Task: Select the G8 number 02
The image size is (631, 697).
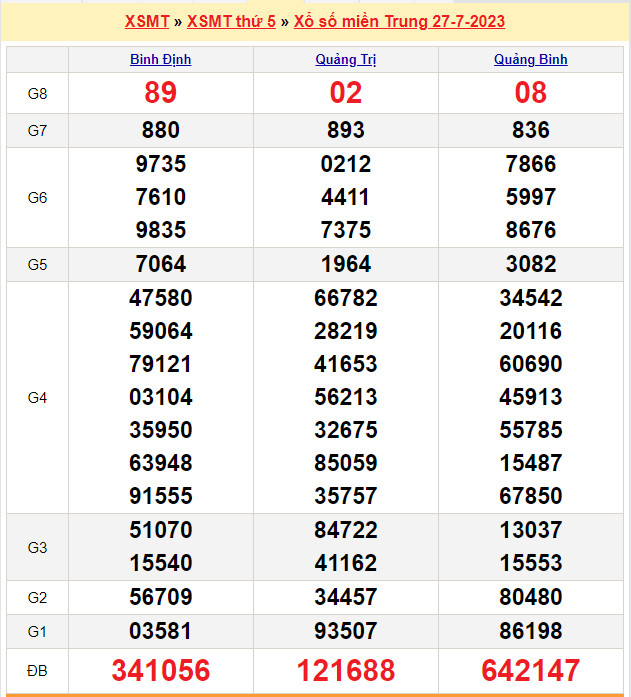Action: (345, 93)
